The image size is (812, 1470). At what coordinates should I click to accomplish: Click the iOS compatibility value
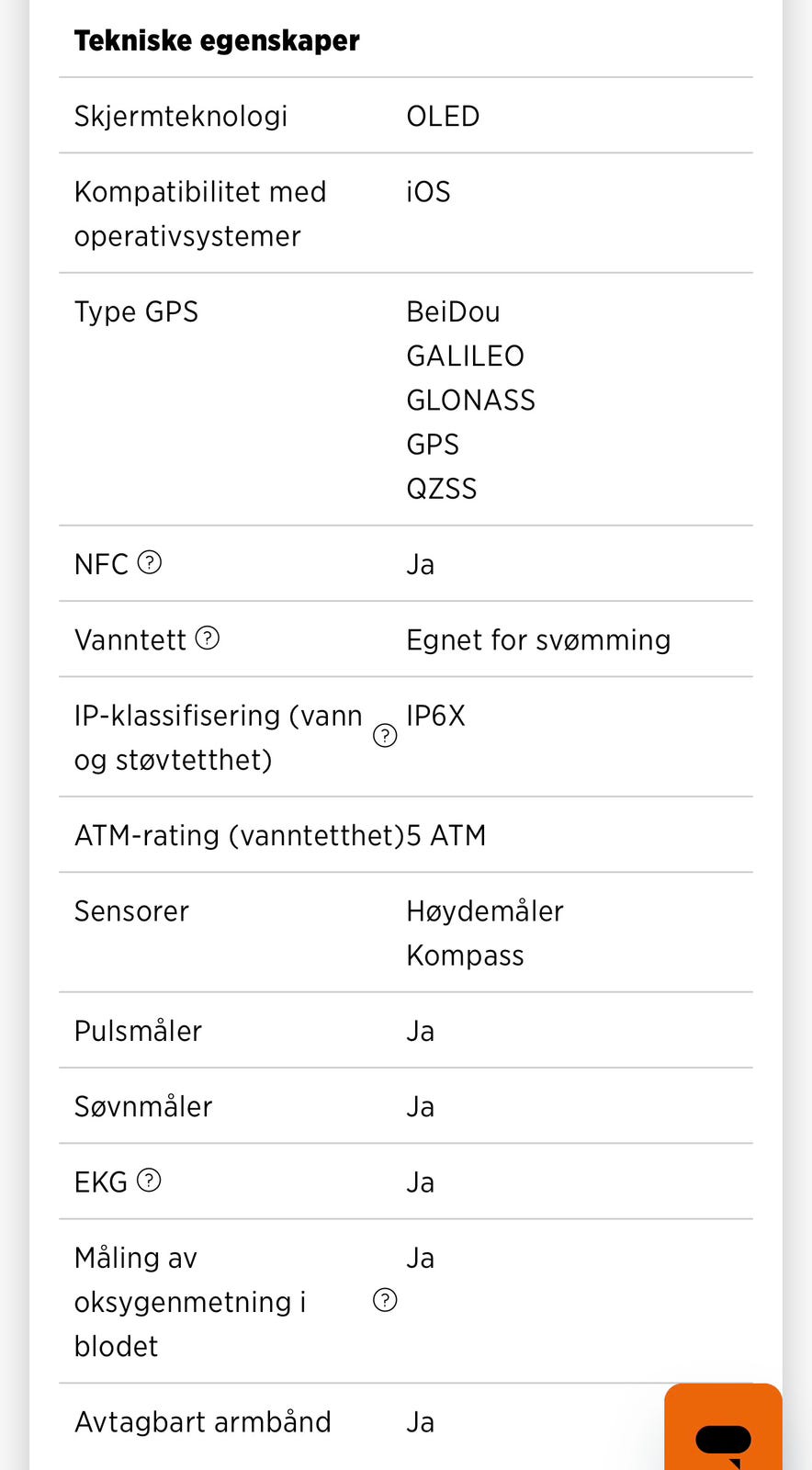pyautogui.click(x=428, y=191)
